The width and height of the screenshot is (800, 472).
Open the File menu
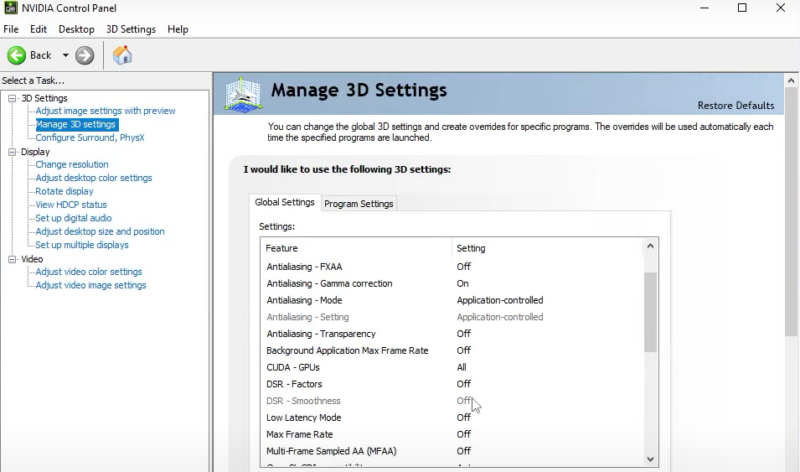(11, 29)
